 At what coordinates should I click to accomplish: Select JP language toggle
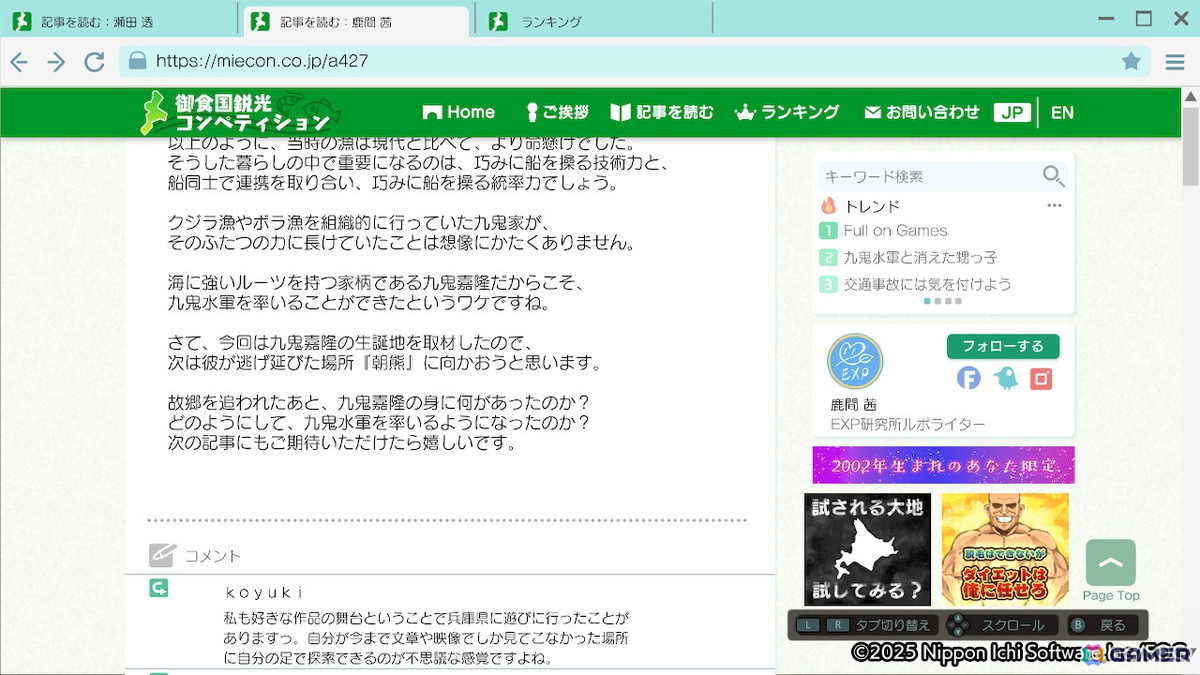[1012, 112]
